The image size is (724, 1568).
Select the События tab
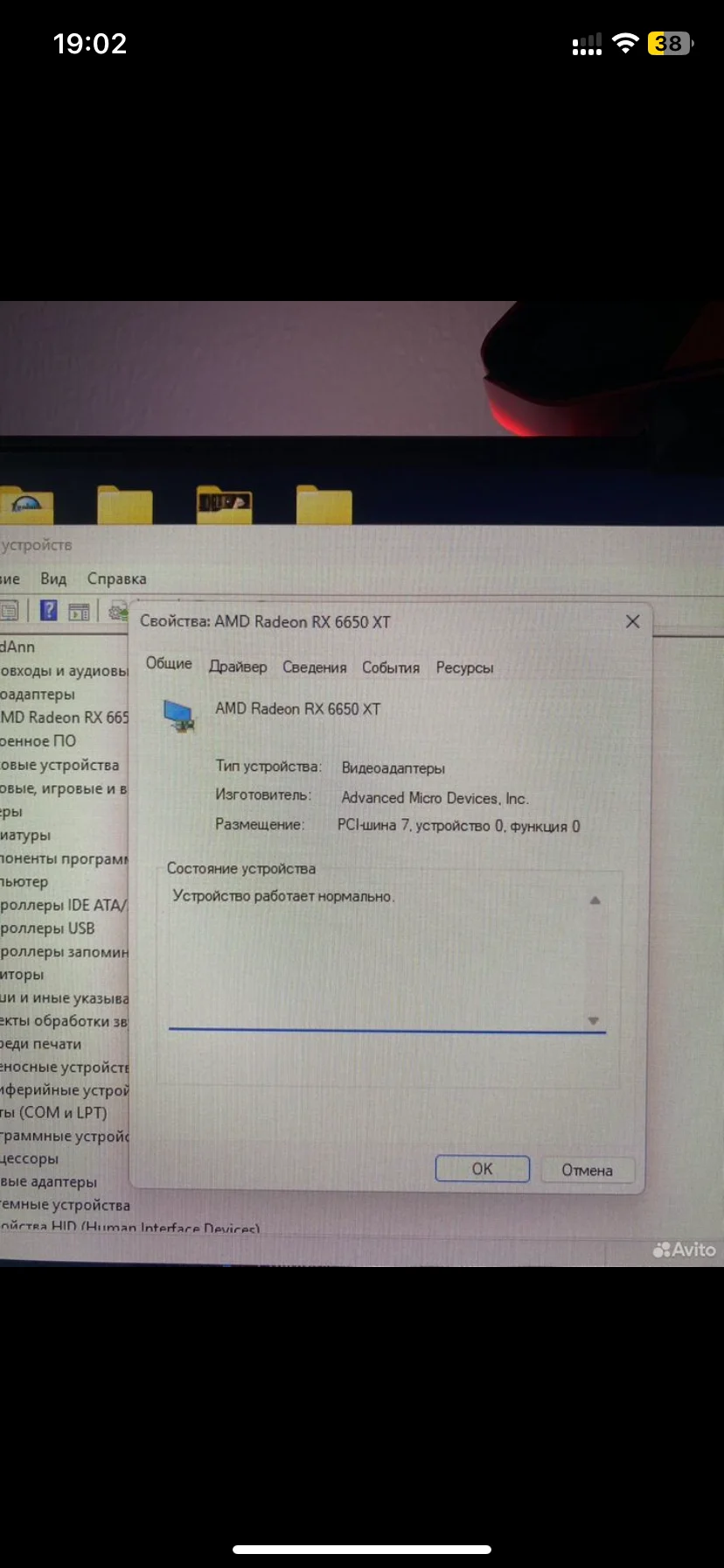tap(391, 668)
